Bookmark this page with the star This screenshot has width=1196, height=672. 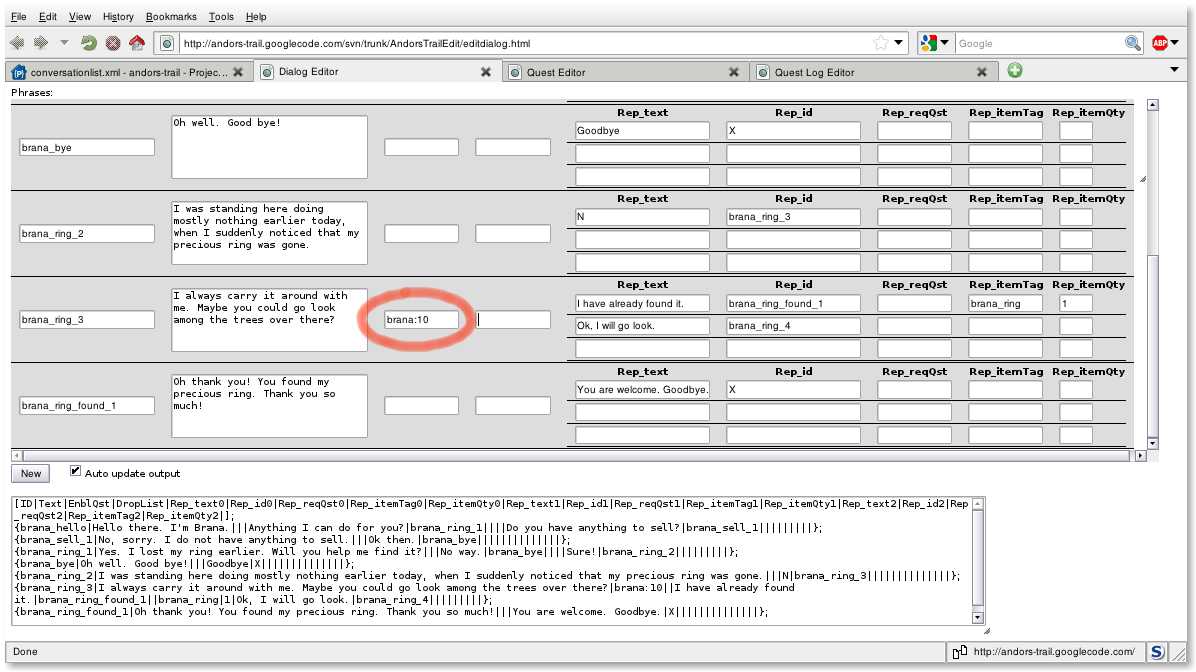[880, 43]
